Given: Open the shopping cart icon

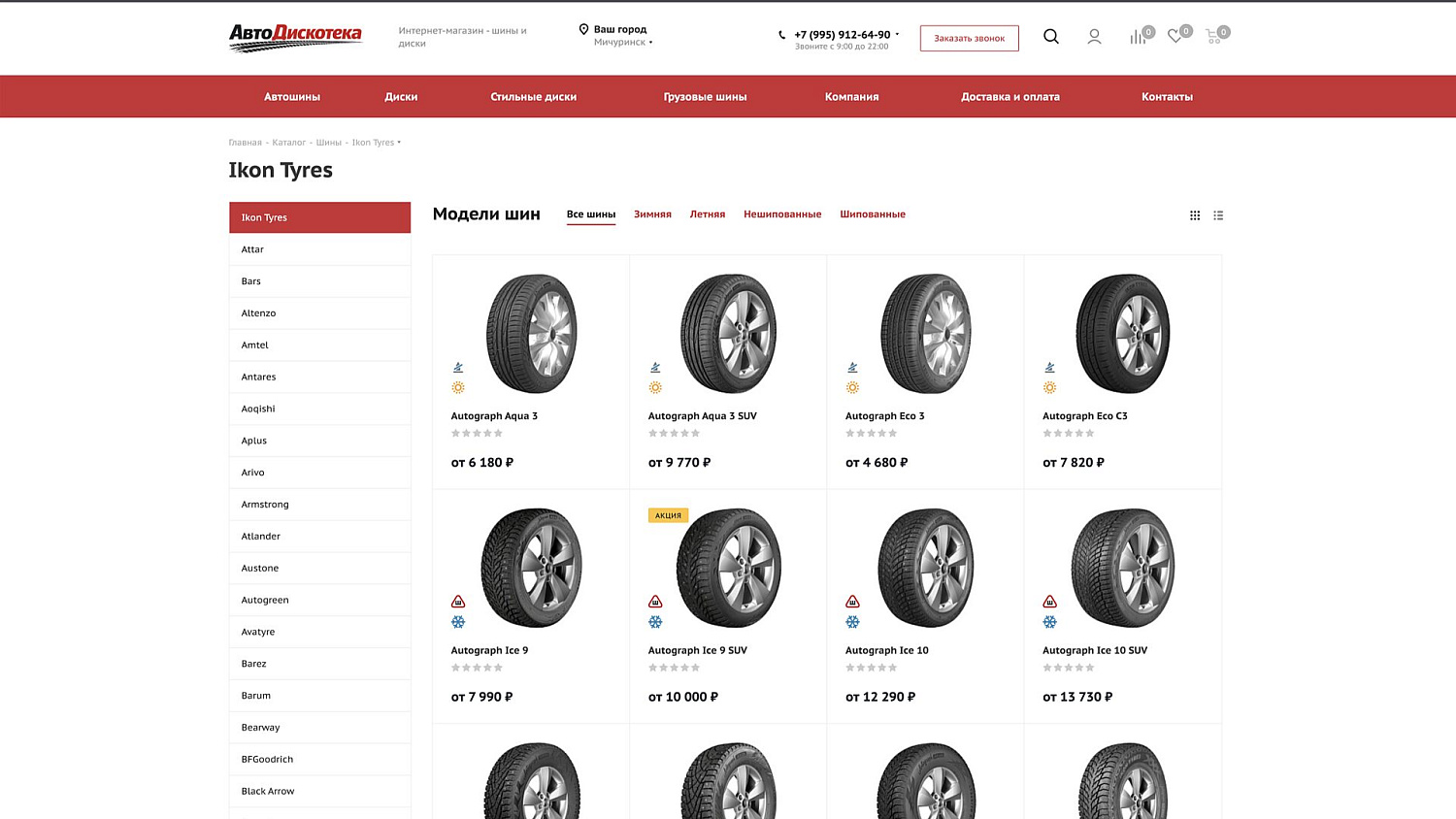Looking at the screenshot, I should point(1214,36).
